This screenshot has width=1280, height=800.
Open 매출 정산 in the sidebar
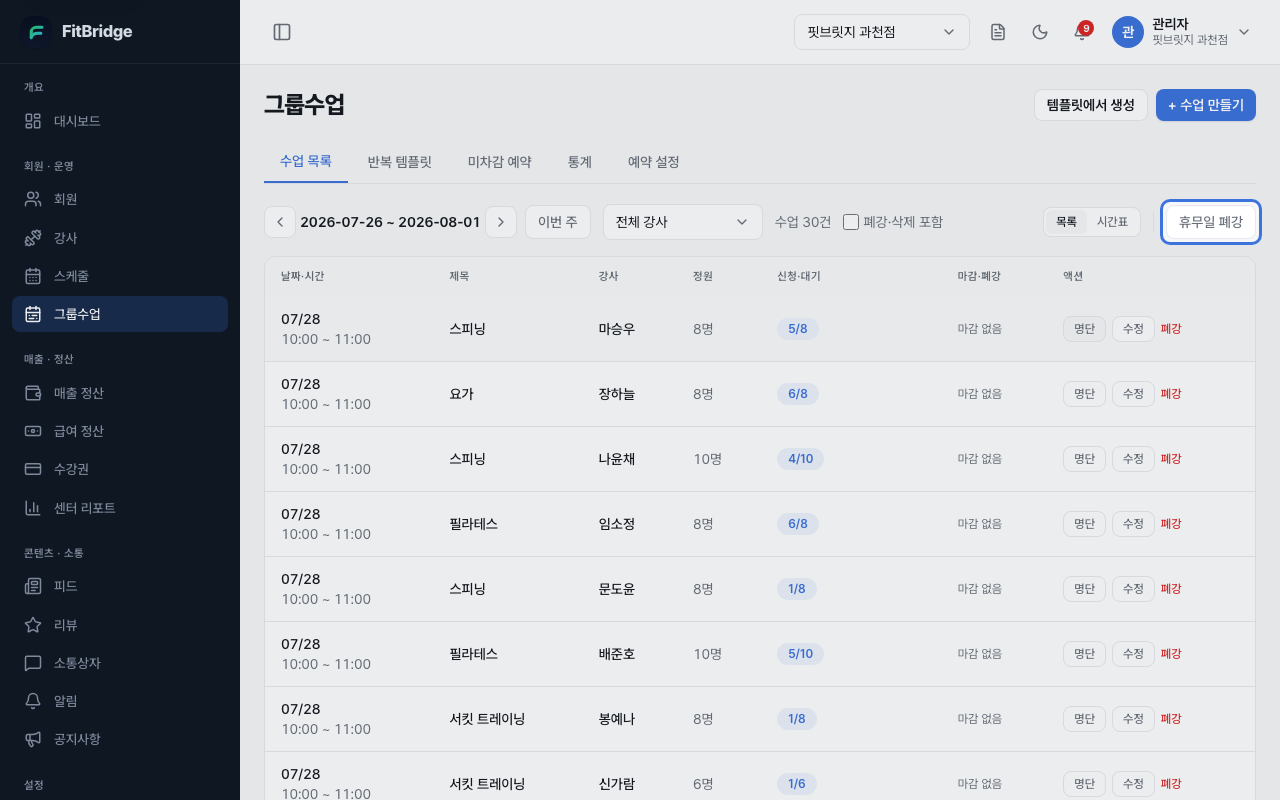pos(120,393)
